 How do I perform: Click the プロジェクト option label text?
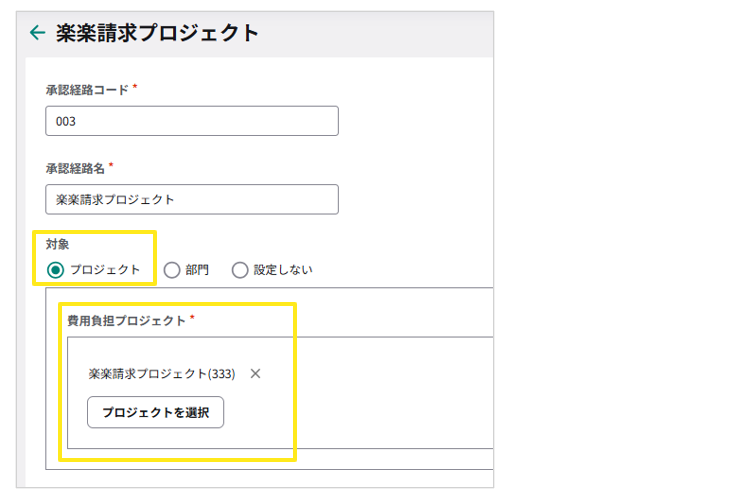(105, 269)
